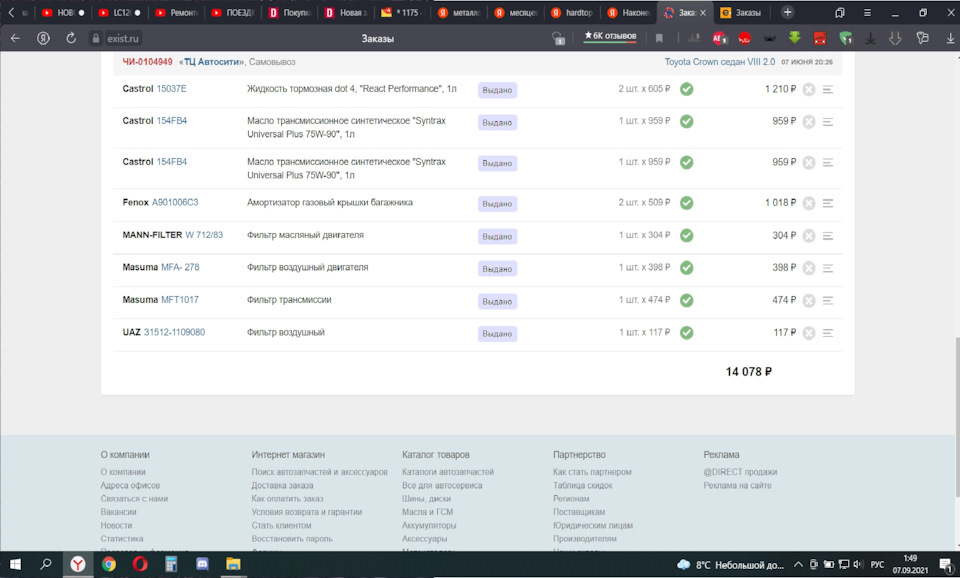Click the green download arrow extension
The height and width of the screenshot is (578, 960).
794,37
